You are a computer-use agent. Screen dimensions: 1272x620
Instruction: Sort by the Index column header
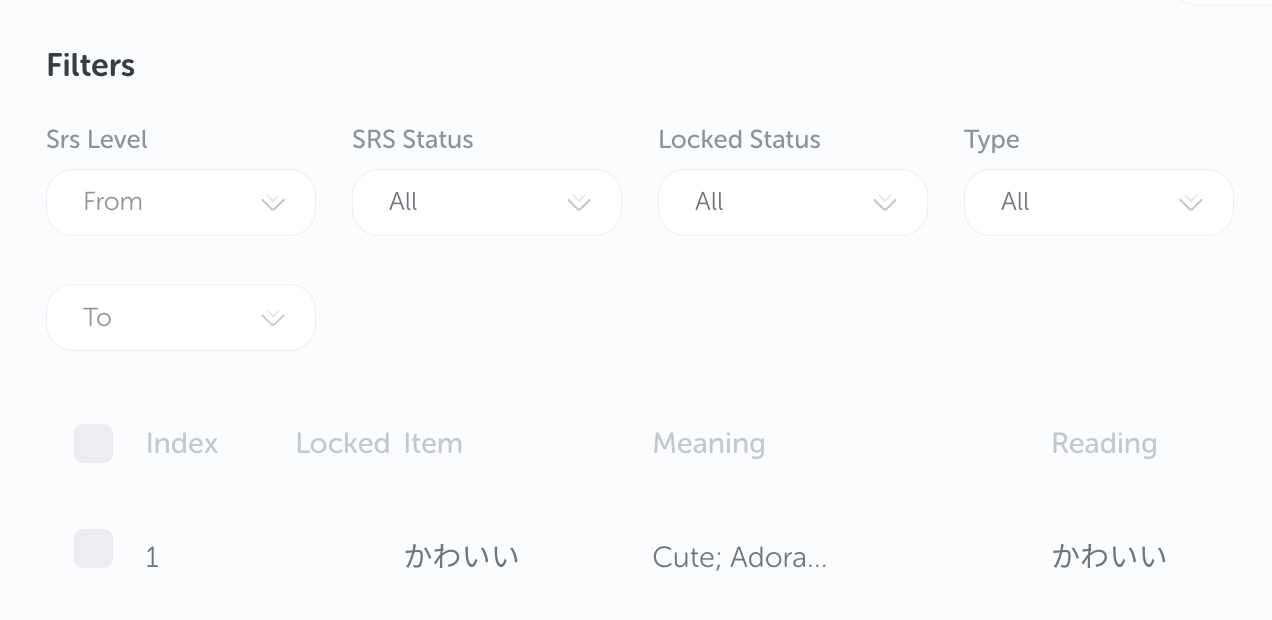click(x=182, y=444)
